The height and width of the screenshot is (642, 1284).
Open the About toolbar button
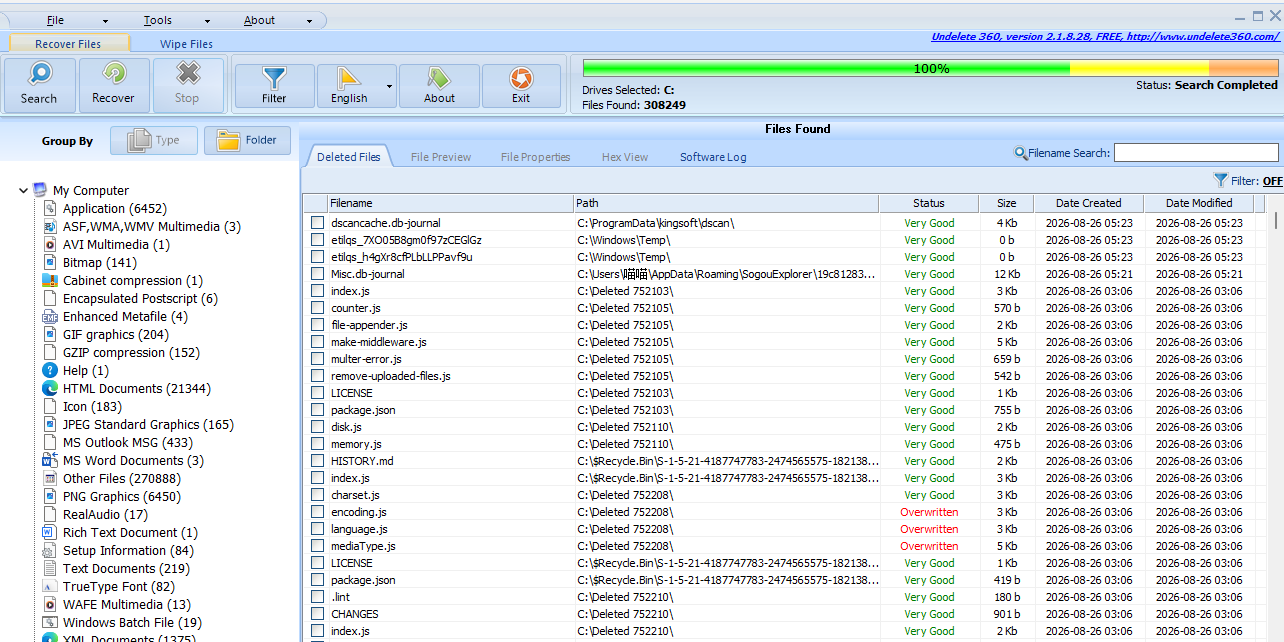[x=439, y=86]
